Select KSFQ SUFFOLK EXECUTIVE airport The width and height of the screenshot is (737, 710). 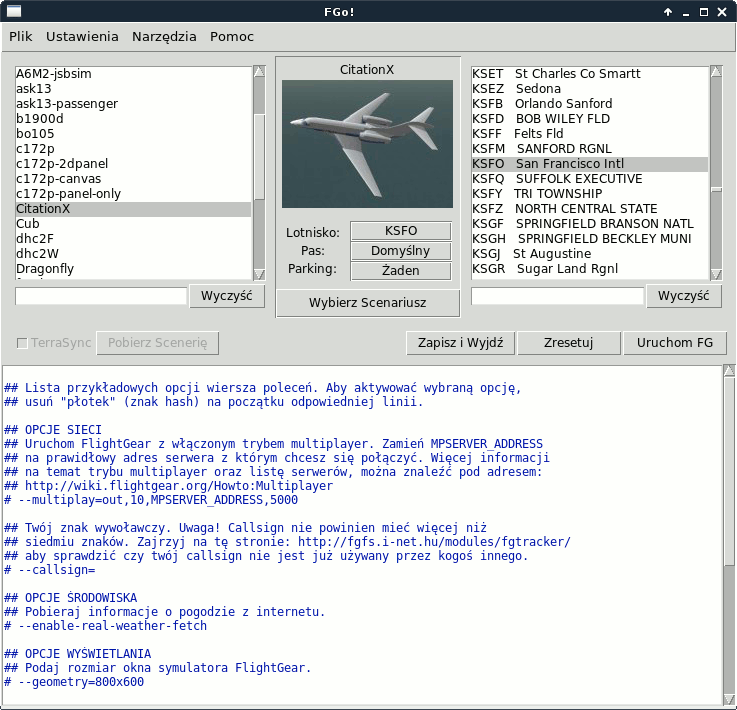click(590, 179)
